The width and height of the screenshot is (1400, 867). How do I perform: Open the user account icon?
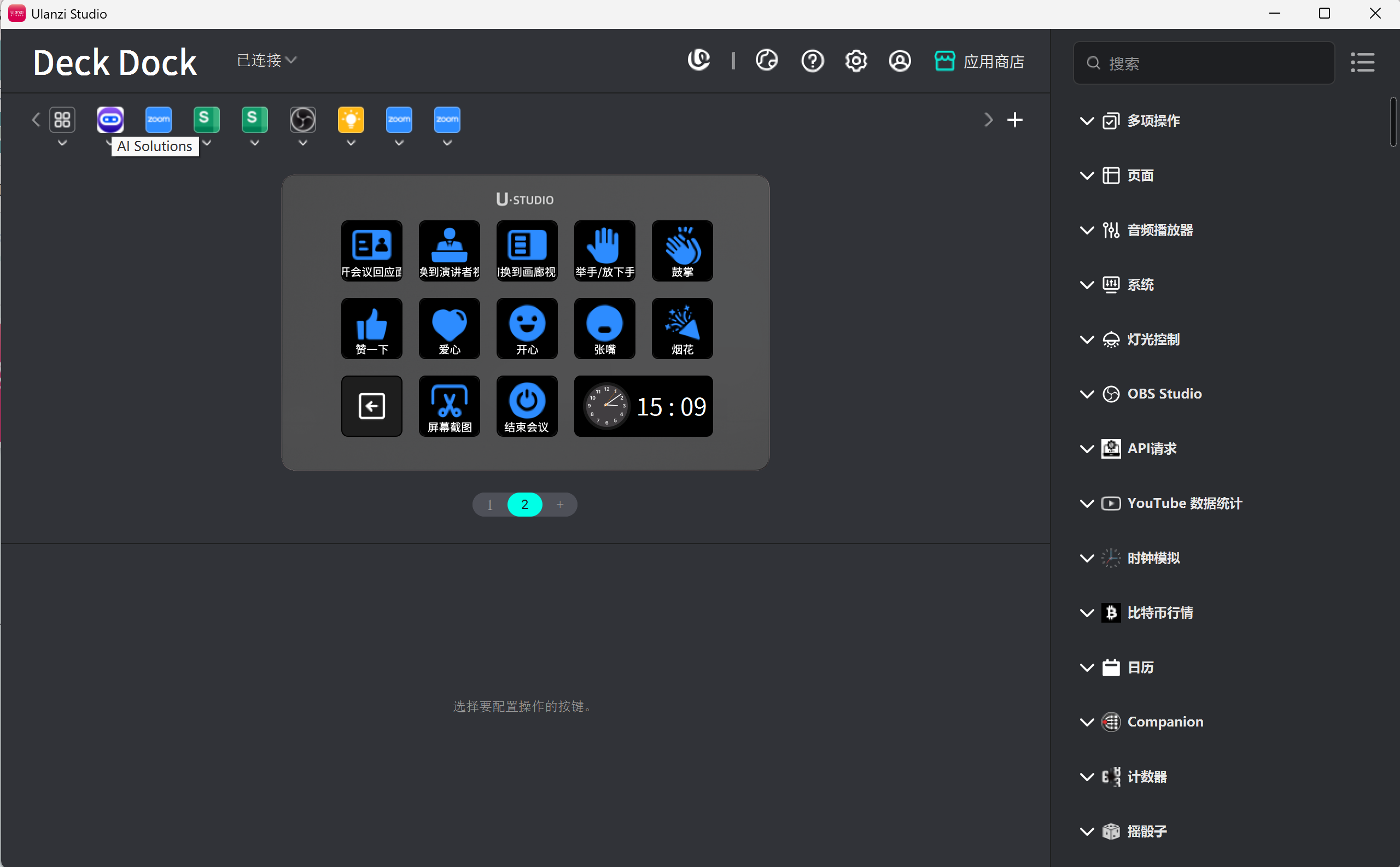pos(899,61)
